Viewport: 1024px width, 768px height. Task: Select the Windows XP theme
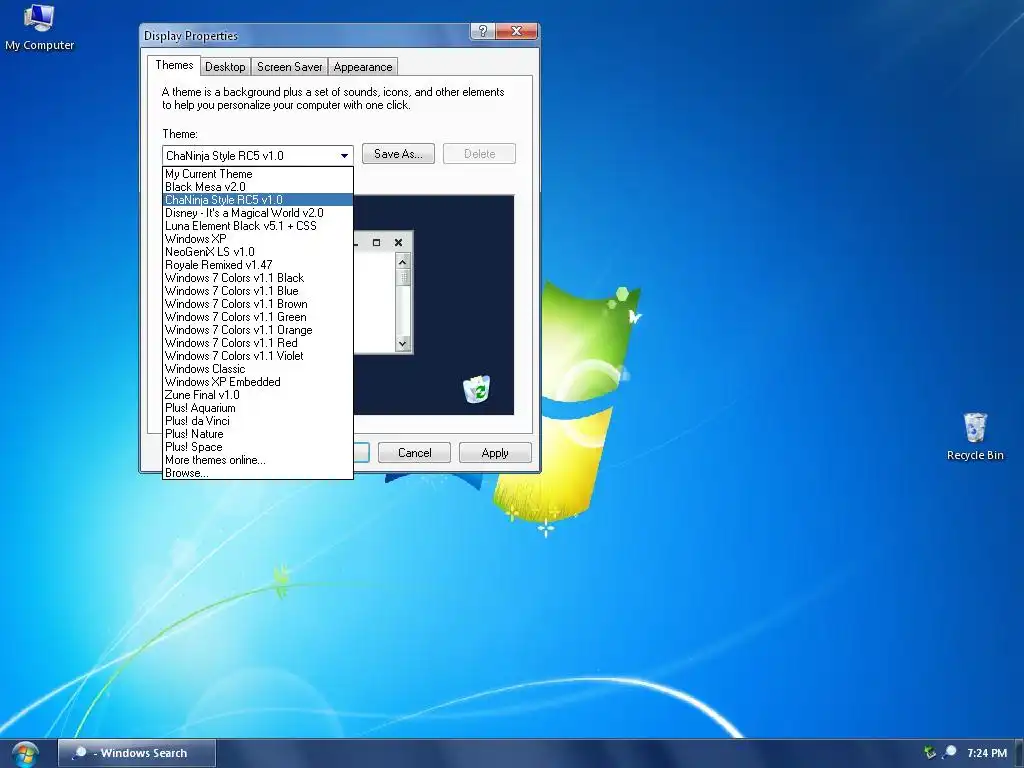point(257,239)
